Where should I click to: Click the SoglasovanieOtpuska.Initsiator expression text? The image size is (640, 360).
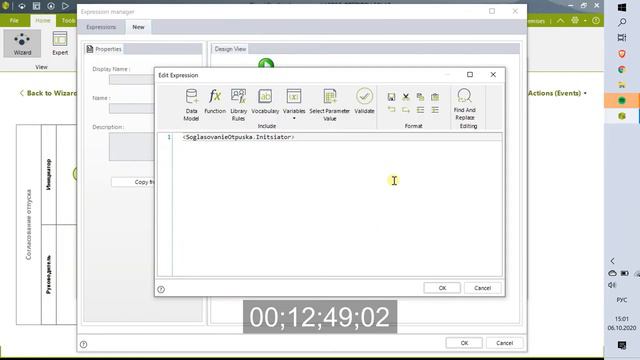238,137
